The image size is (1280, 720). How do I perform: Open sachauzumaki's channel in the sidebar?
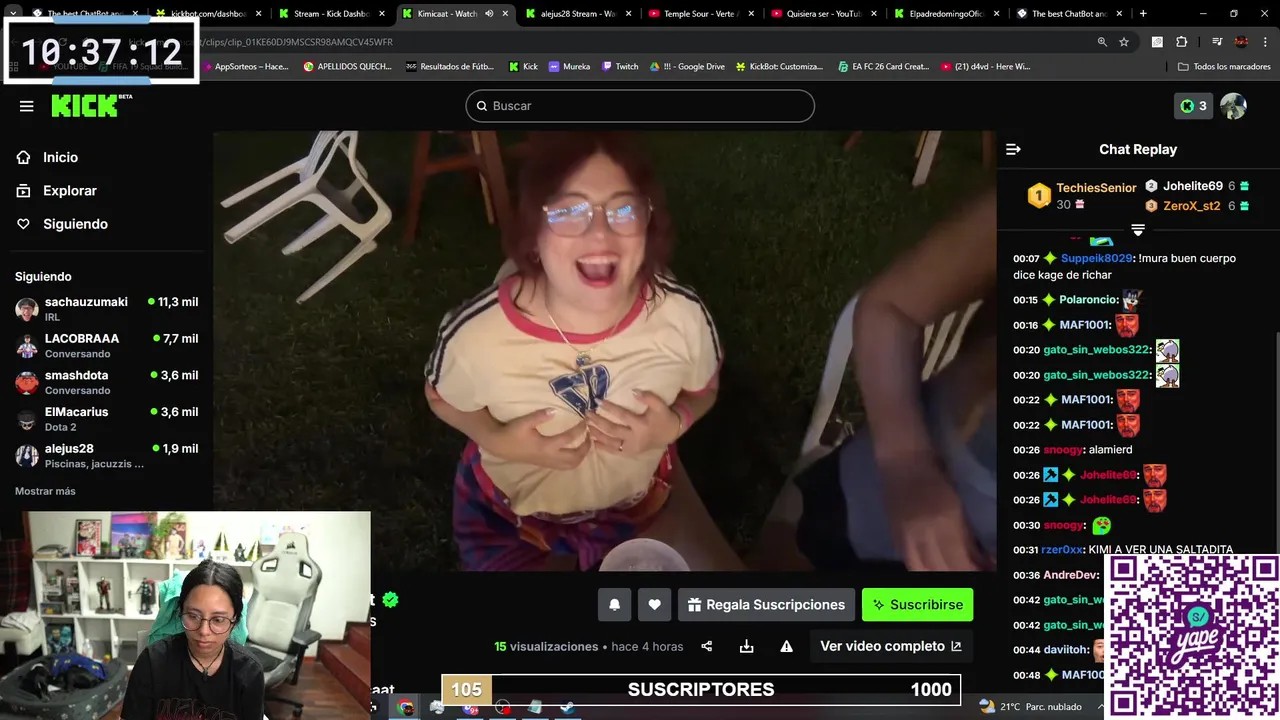106,308
